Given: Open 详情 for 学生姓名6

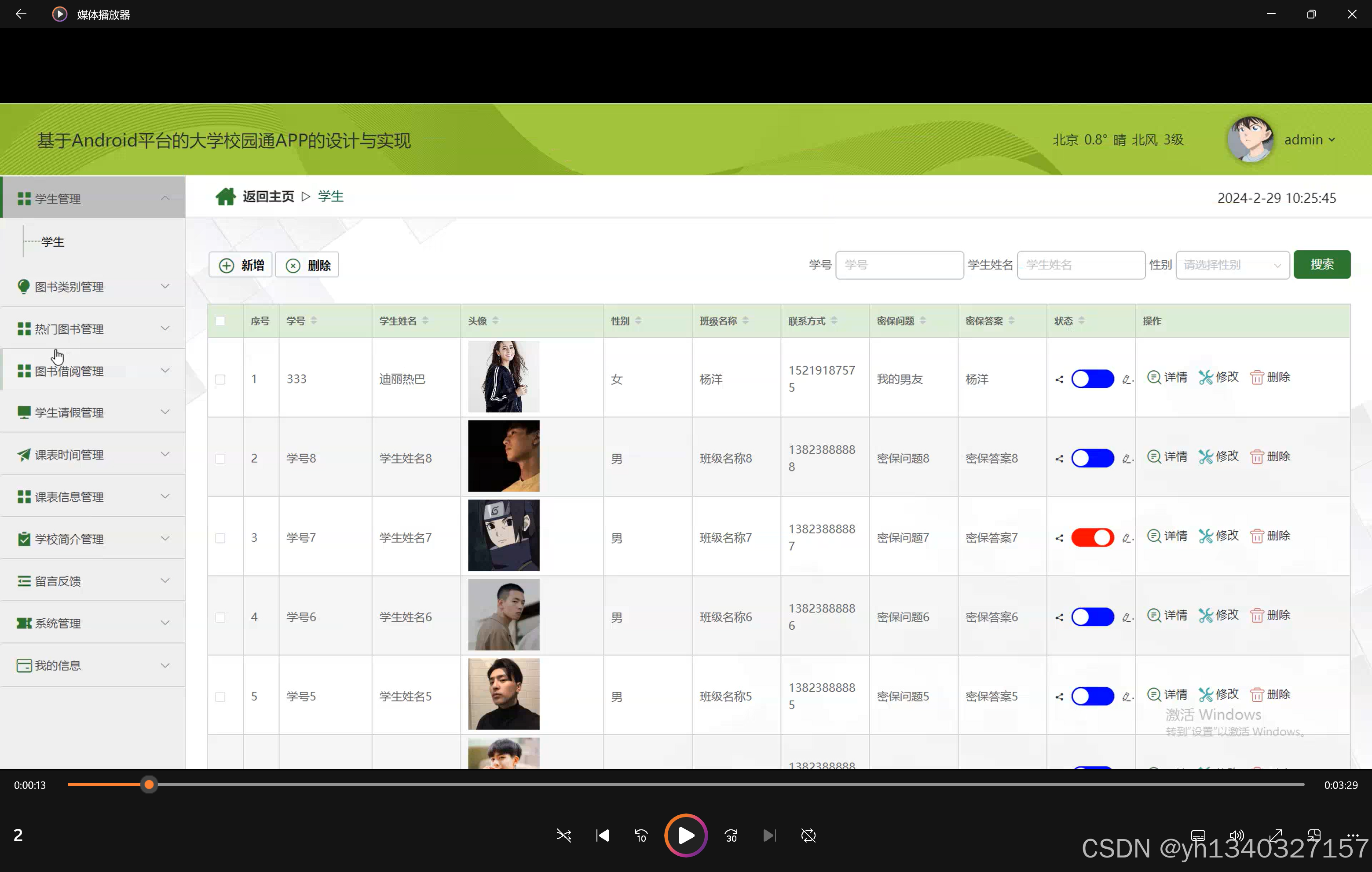Looking at the screenshot, I should tap(1167, 615).
